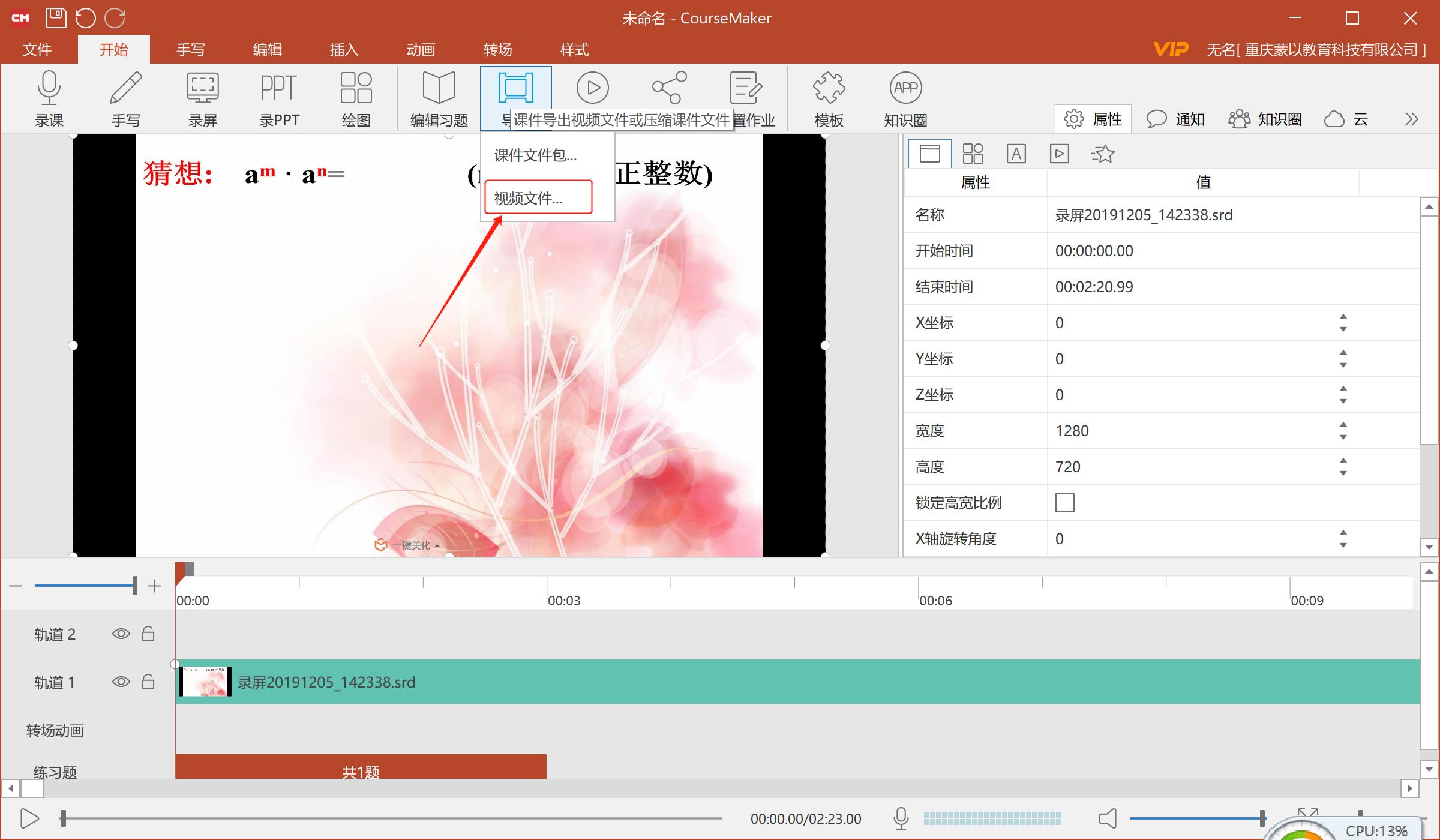Toggle the 锁定高宽比例 checkbox
Image resolution: width=1440 pixels, height=840 pixels.
click(1065, 502)
